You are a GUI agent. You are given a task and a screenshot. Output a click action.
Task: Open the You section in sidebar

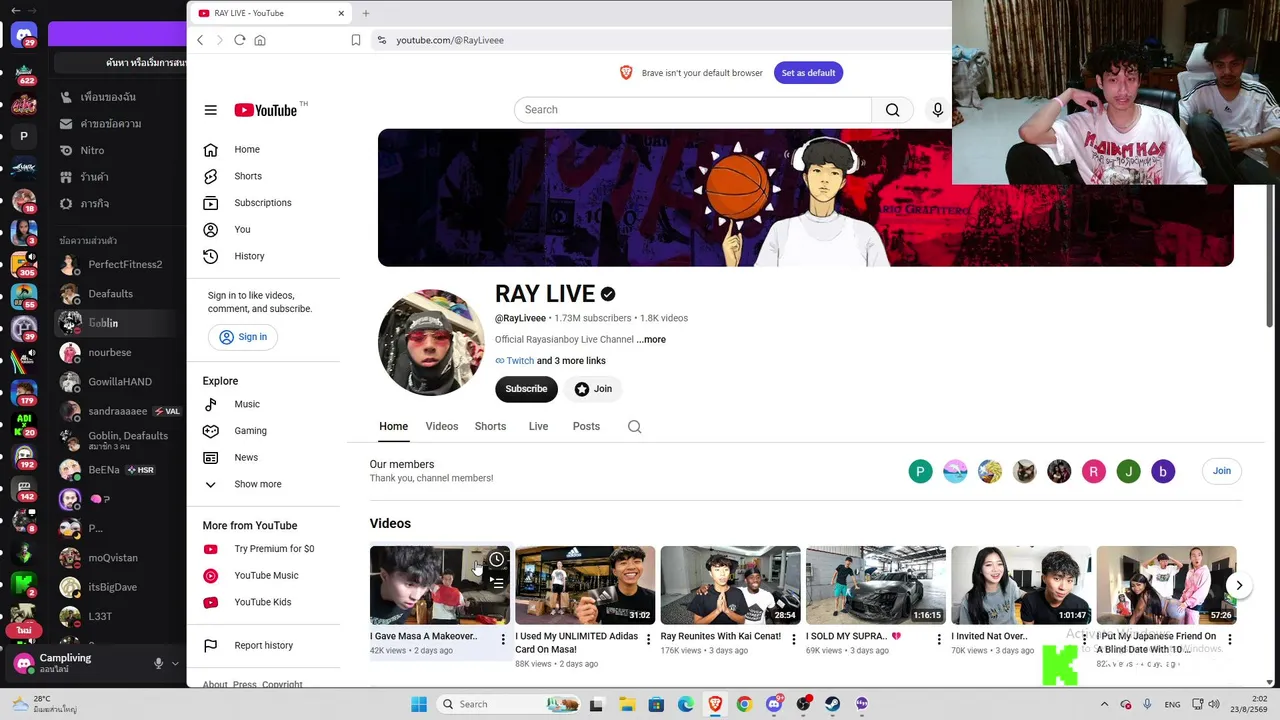point(242,230)
